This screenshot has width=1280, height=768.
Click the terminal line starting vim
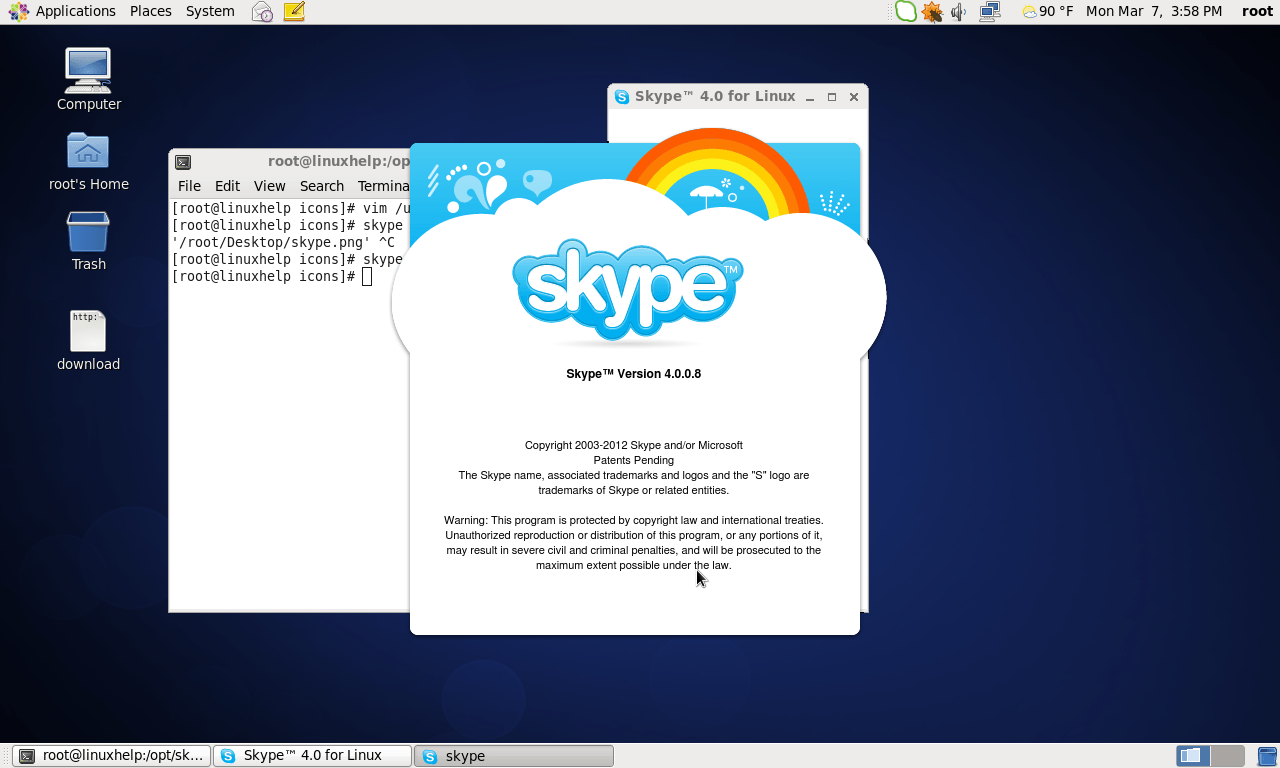291,208
